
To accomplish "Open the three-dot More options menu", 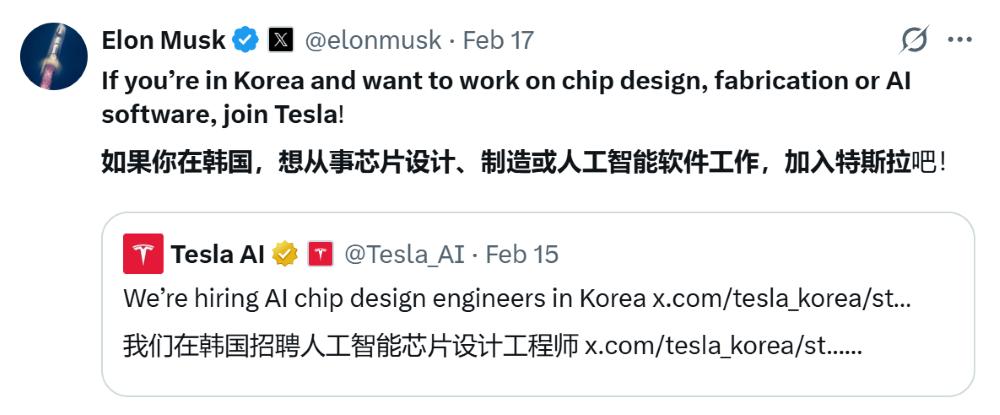I will [959, 40].
